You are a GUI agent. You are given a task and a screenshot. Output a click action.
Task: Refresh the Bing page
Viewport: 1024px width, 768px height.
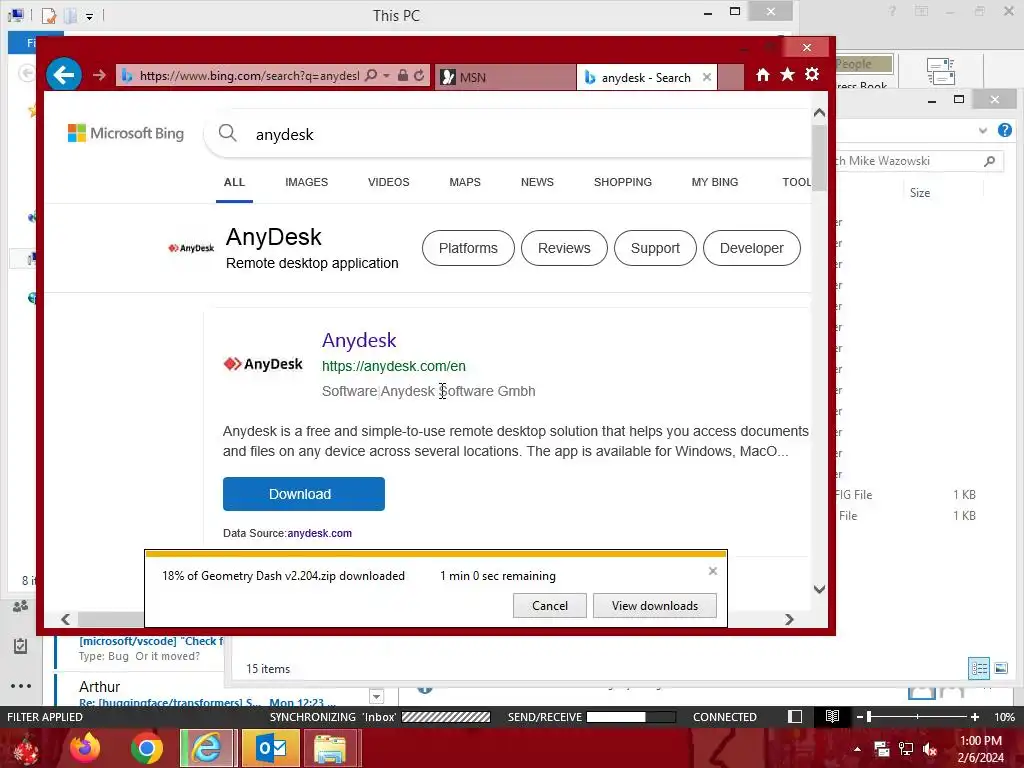coord(419,75)
